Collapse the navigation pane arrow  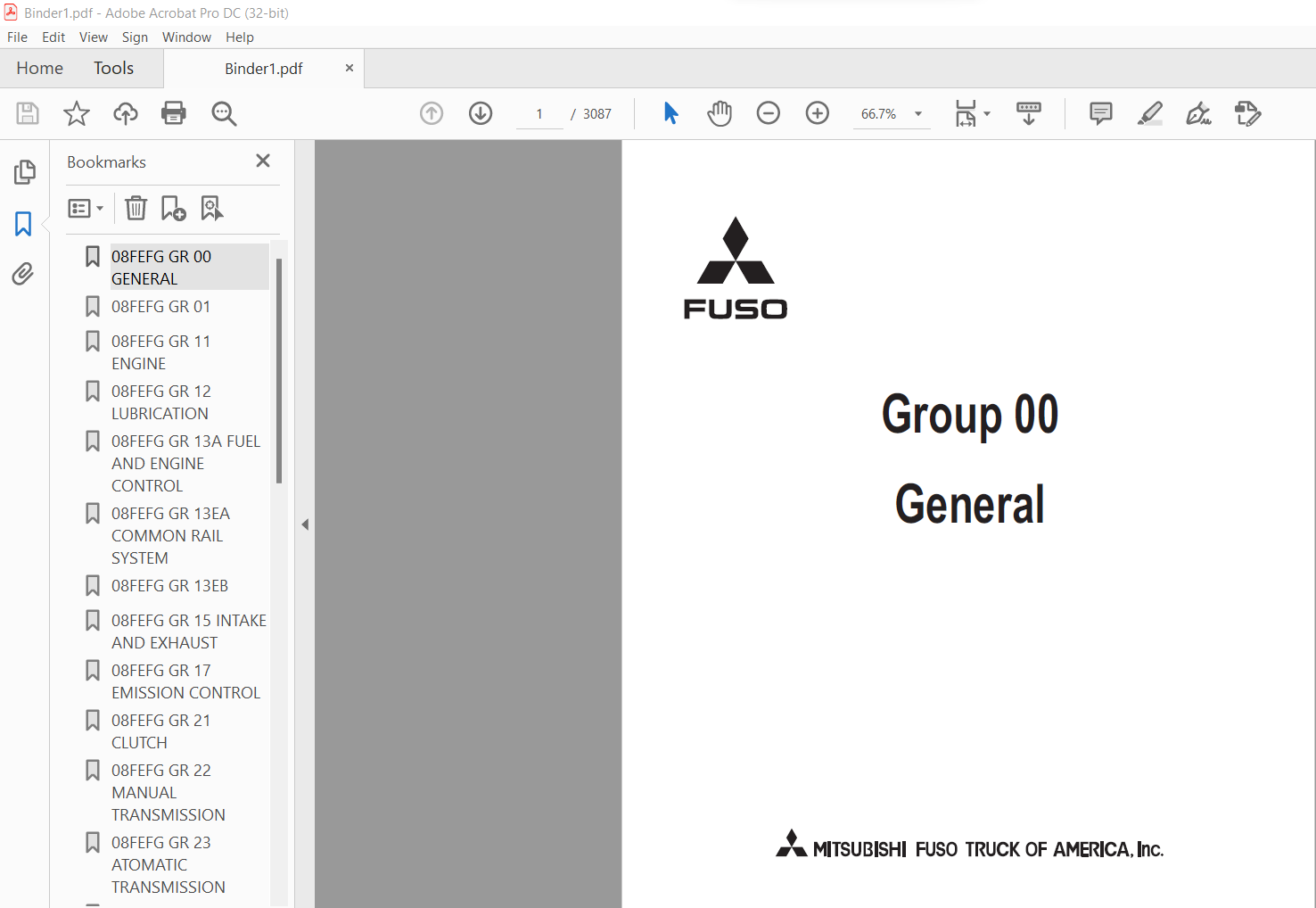tap(305, 524)
